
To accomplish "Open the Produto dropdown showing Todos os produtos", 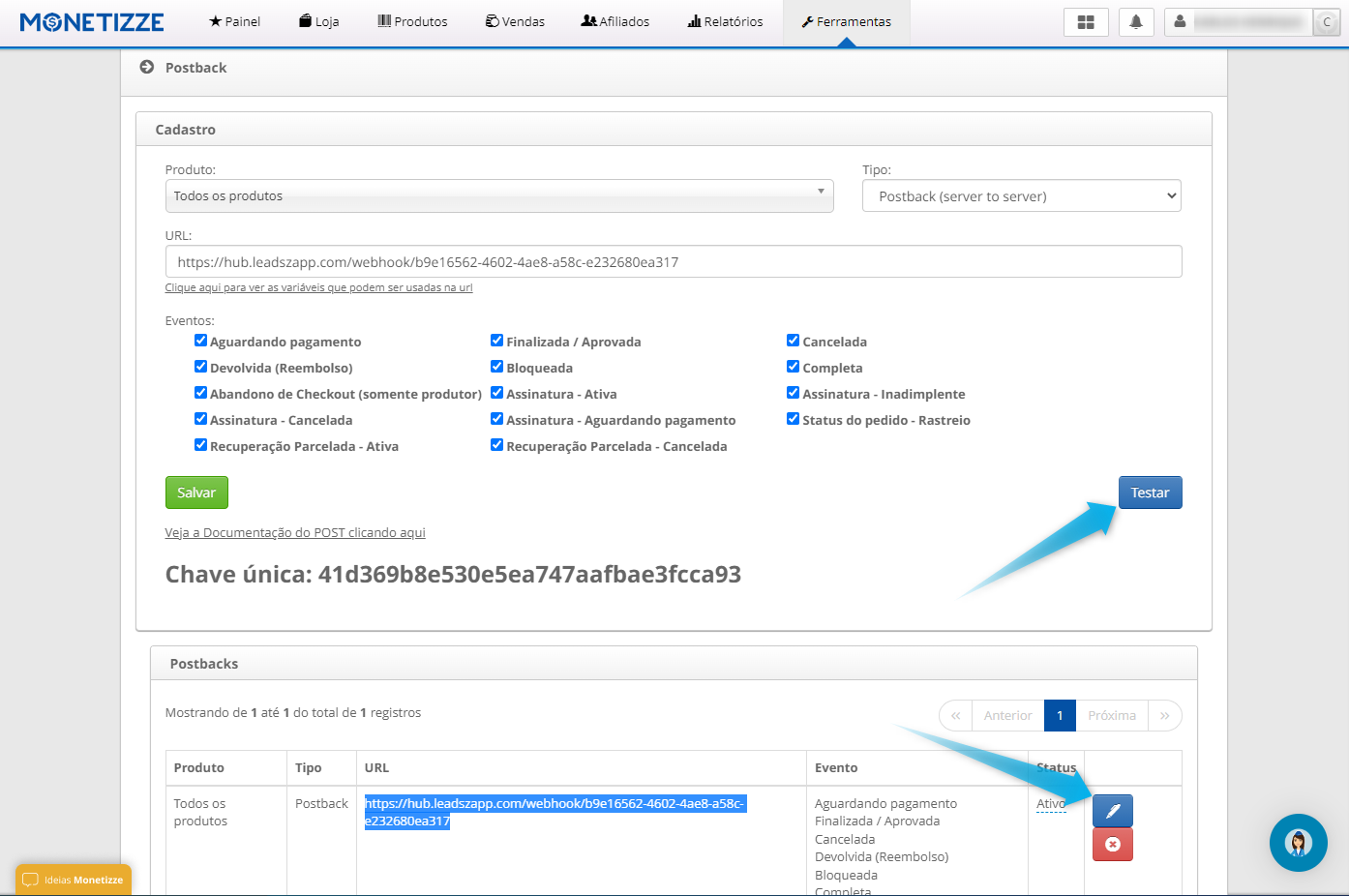I will click(x=498, y=195).
